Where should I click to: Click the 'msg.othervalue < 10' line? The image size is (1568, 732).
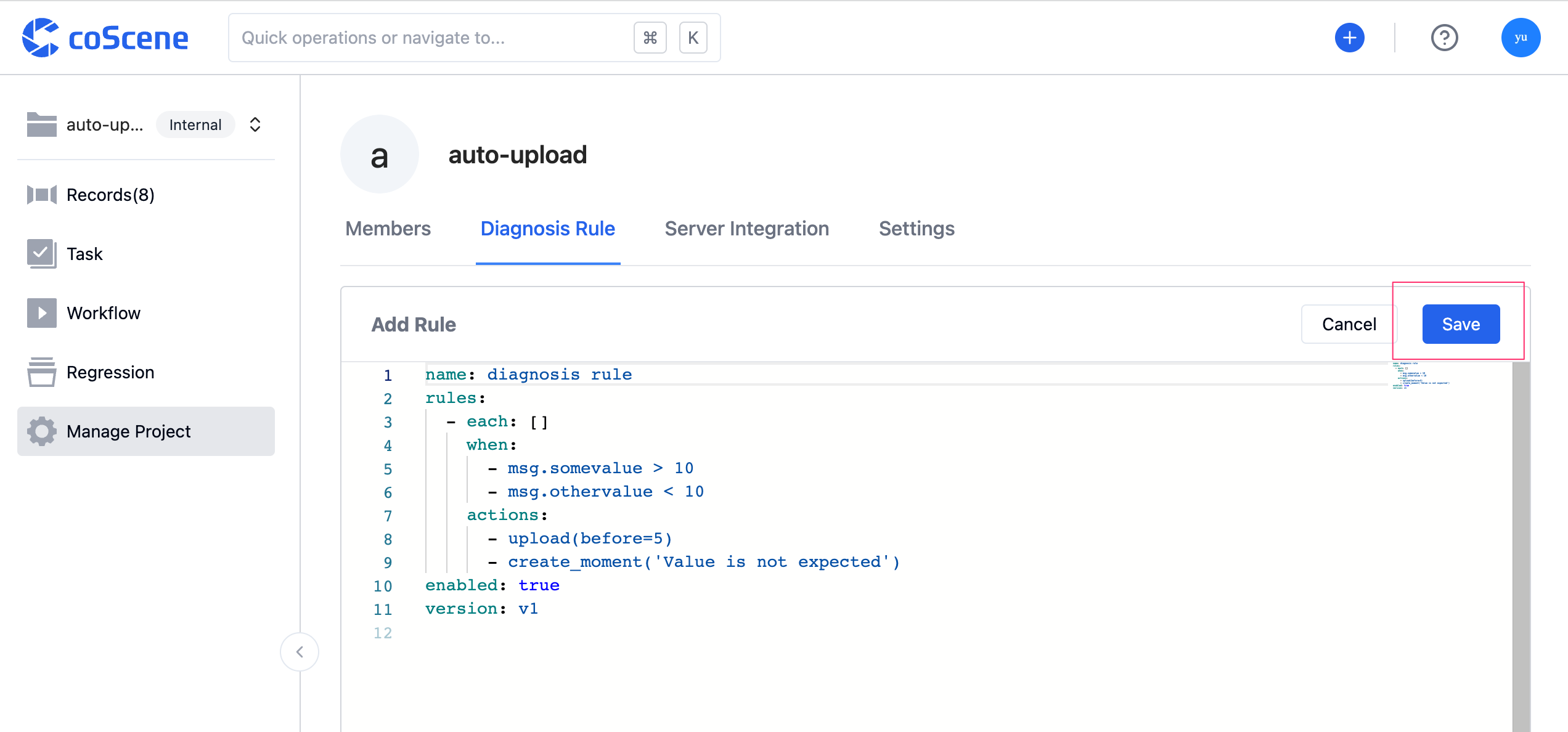coord(596,492)
